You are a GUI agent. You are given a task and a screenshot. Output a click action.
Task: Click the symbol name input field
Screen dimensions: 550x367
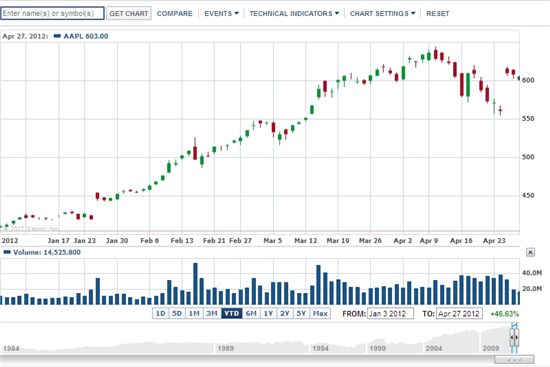click(x=52, y=13)
